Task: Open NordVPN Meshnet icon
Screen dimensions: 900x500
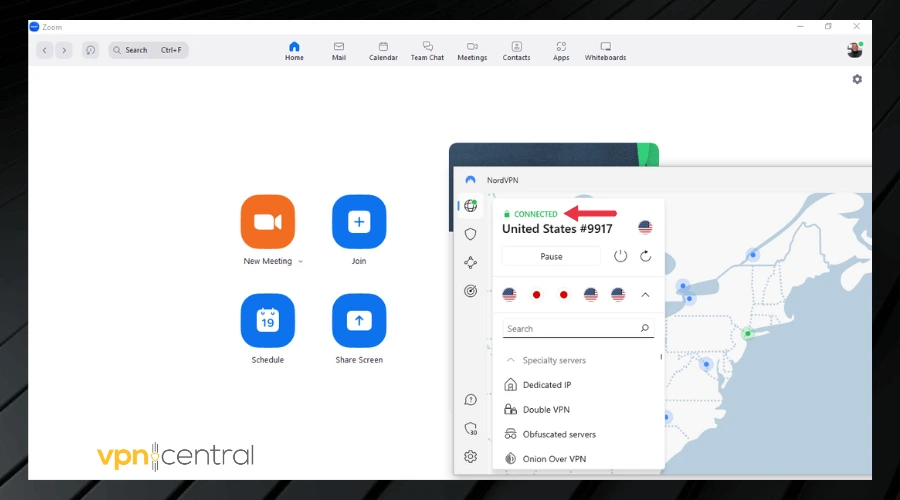Action: point(471,262)
